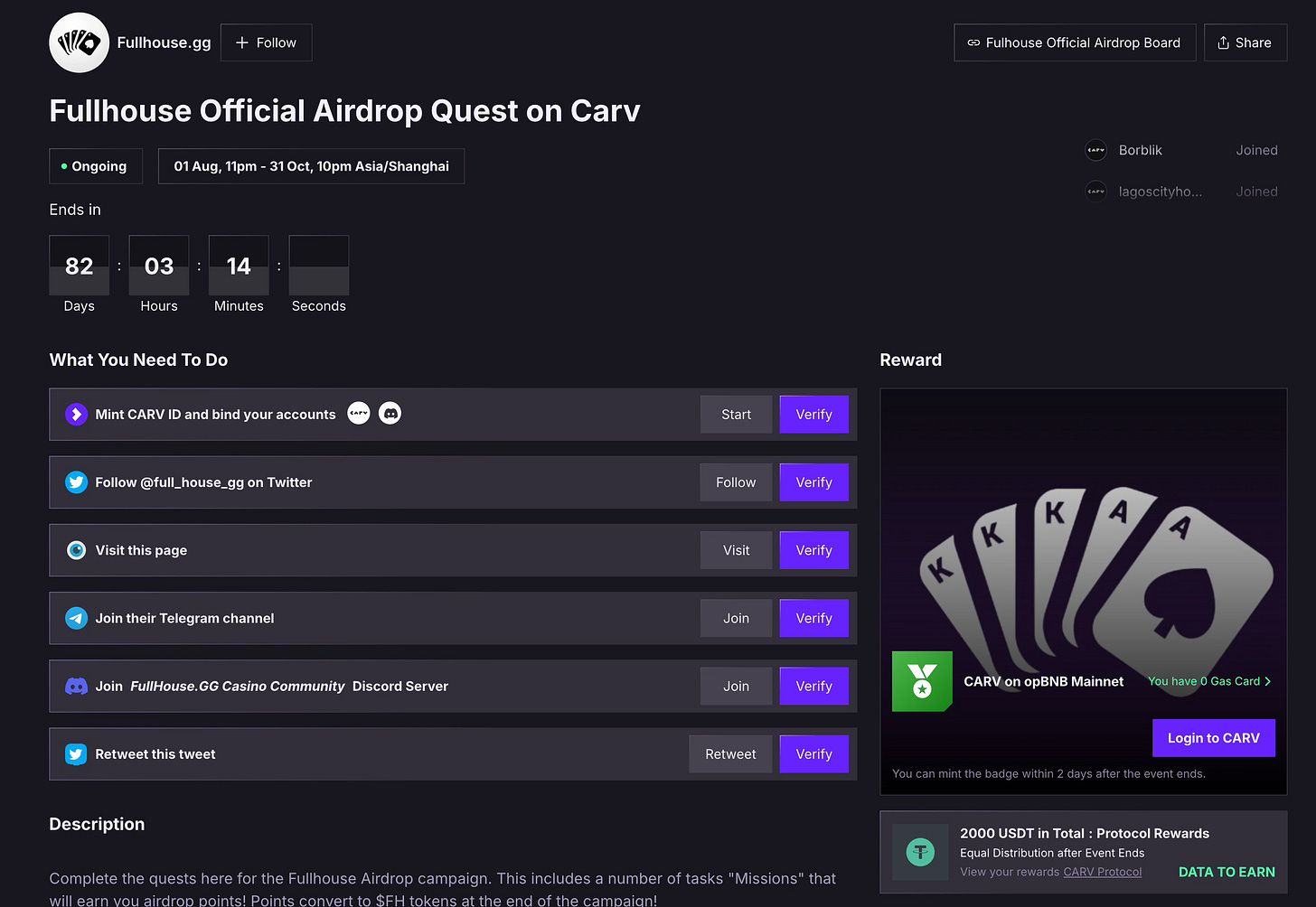Share this quest page

click(x=1245, y=42)
